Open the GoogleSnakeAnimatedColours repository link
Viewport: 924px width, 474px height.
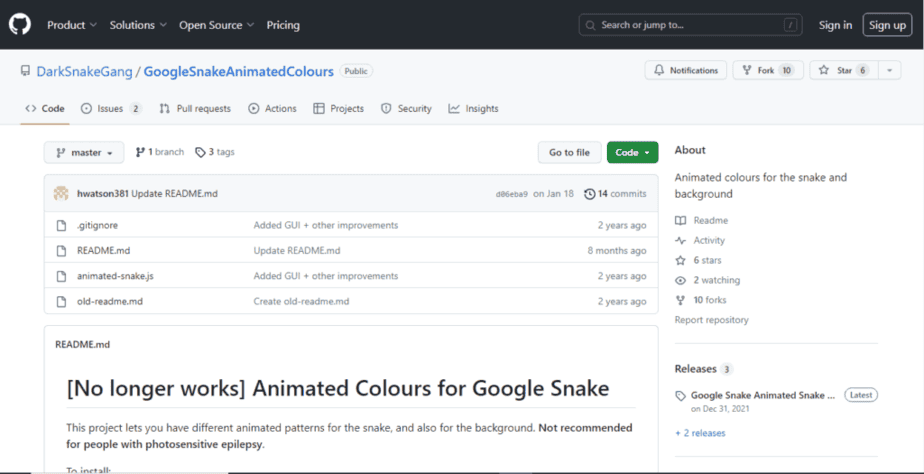click(x=239, y=71)
